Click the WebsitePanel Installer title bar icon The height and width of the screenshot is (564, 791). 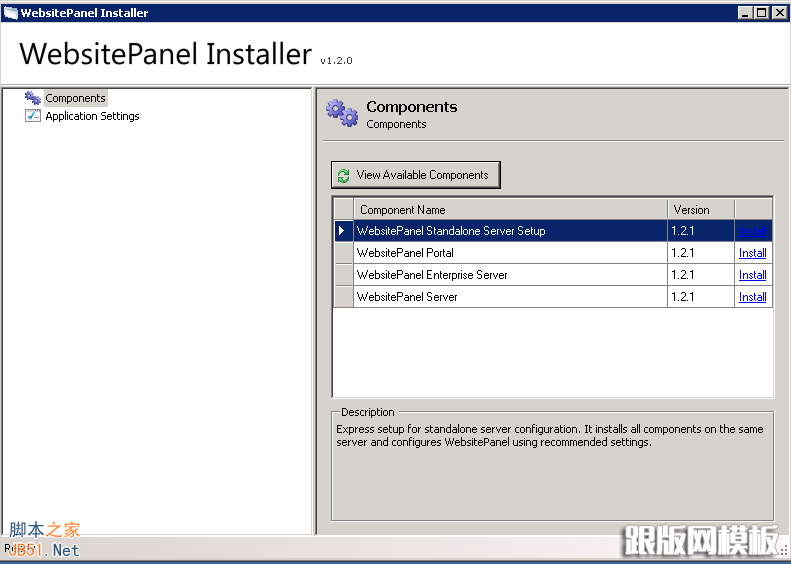10,13
